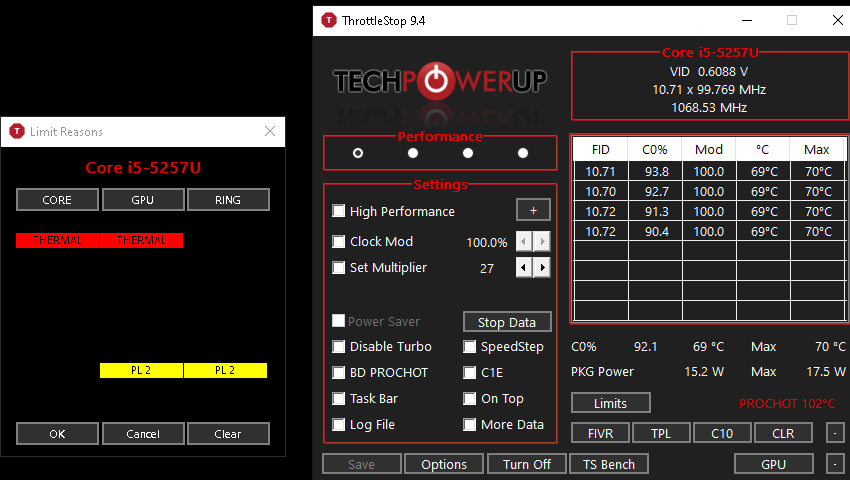Select the second Performance profile radio button
This screenshot has height=480, width=850.
tap(413, 153)
